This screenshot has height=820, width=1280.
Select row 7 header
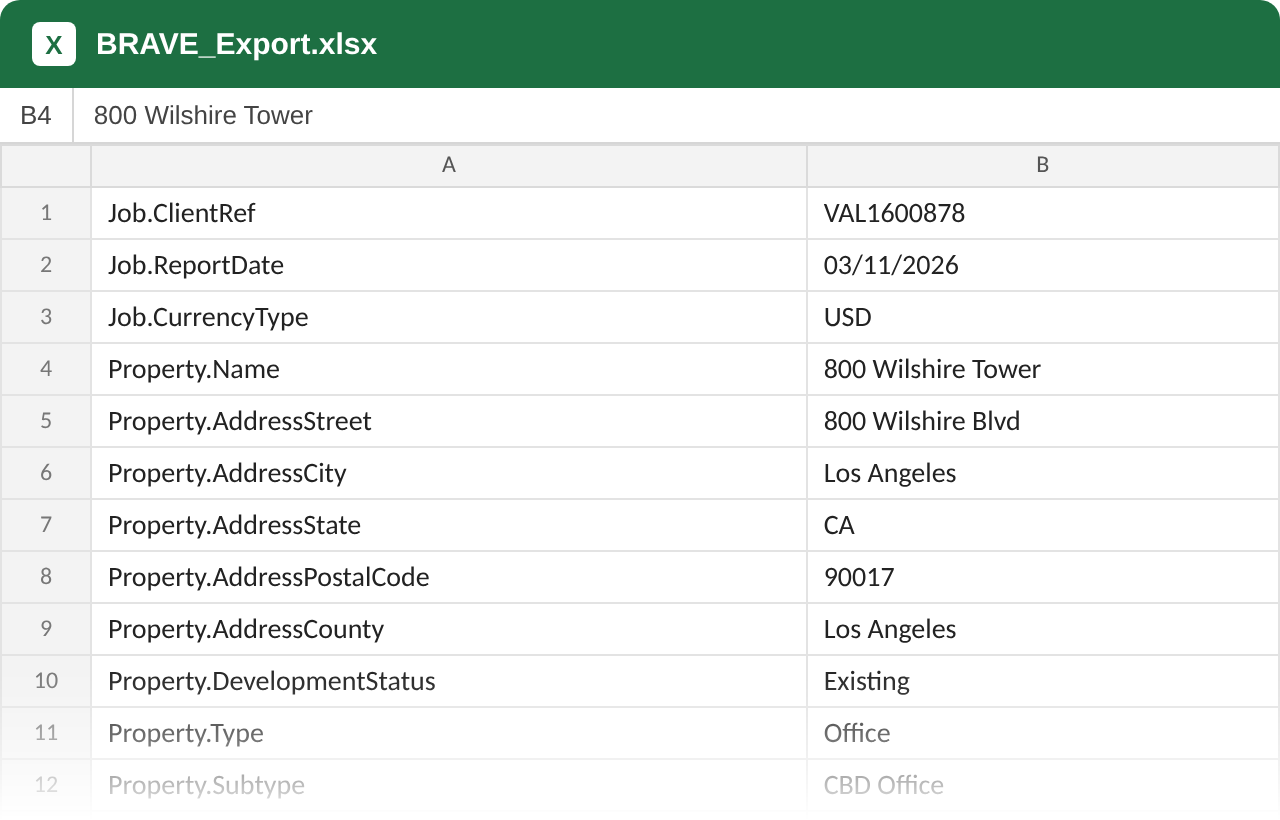pyautogui.click(x=46, y=525)
